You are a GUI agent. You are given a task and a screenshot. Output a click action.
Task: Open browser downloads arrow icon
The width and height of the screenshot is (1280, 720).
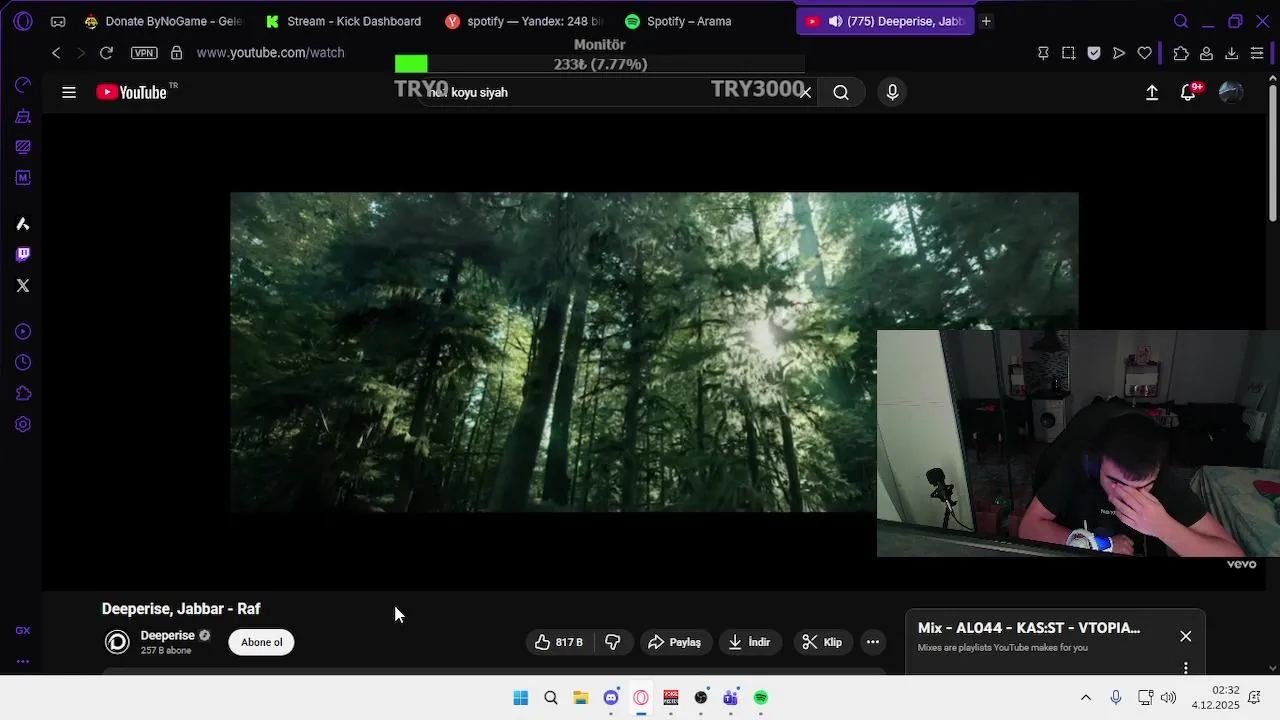1231,53
